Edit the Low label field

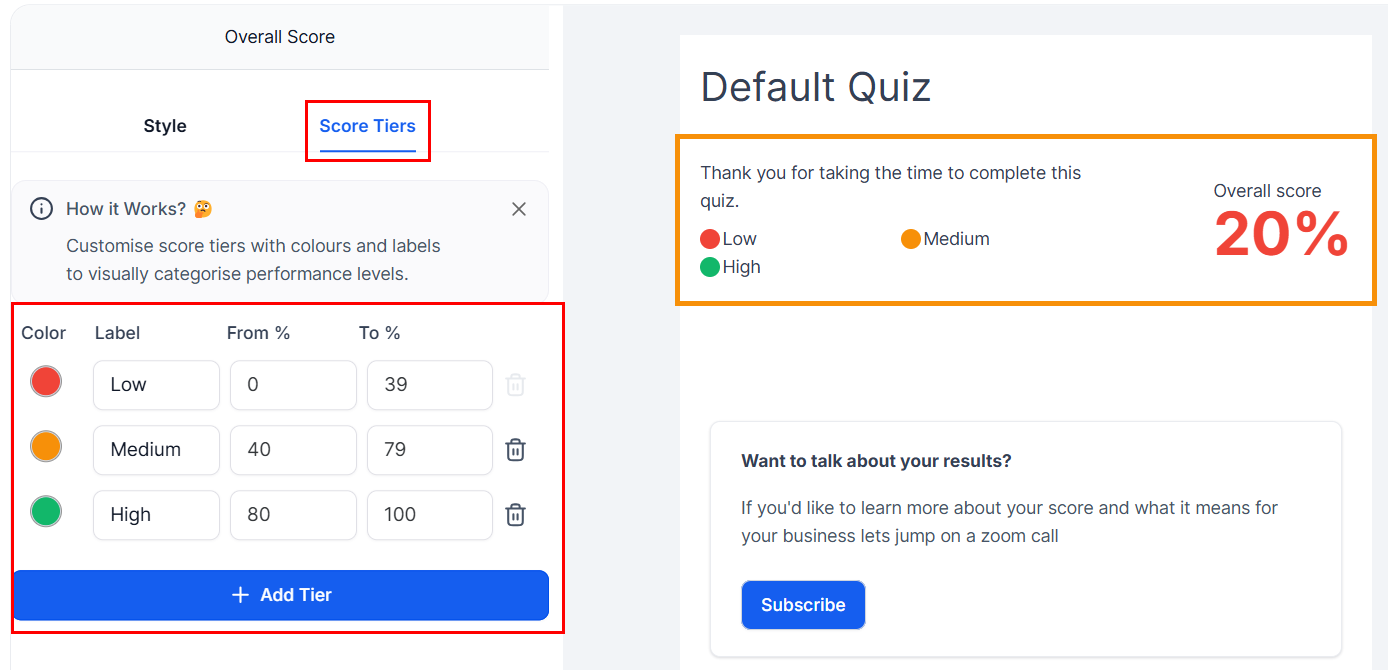click(x=156, y=385)
